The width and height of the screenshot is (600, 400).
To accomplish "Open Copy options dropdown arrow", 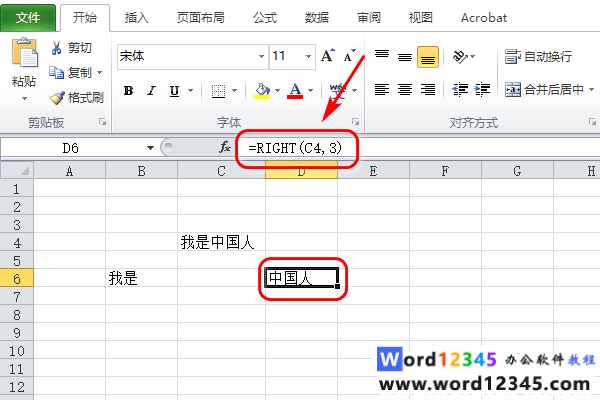I will pyautogui.click(x=99, y=72).
